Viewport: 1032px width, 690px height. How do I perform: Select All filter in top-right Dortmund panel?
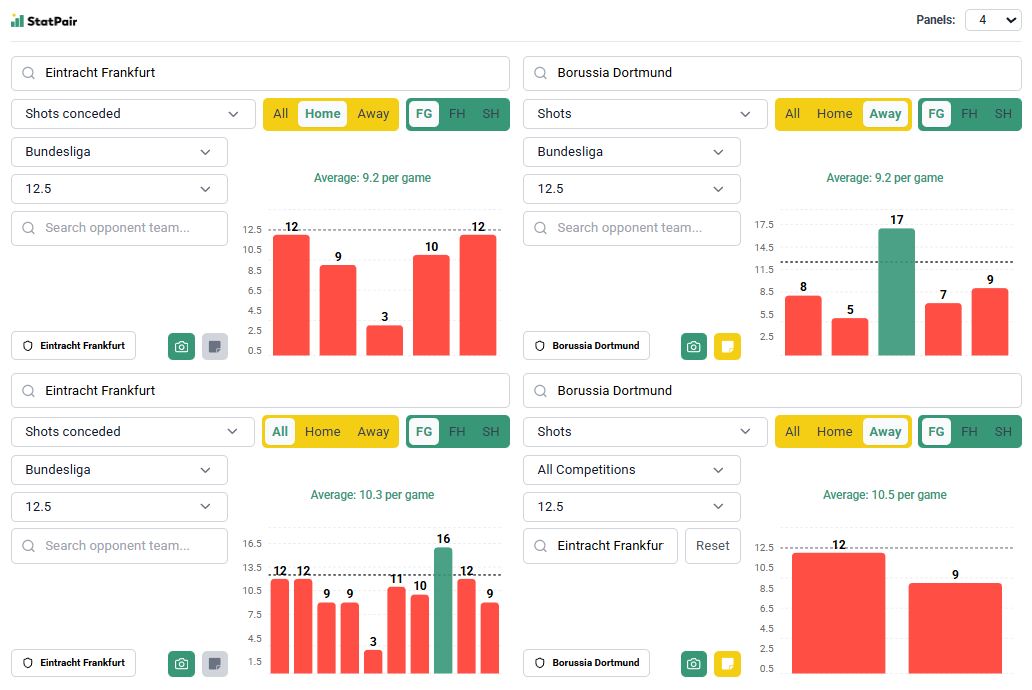[792, 114]
